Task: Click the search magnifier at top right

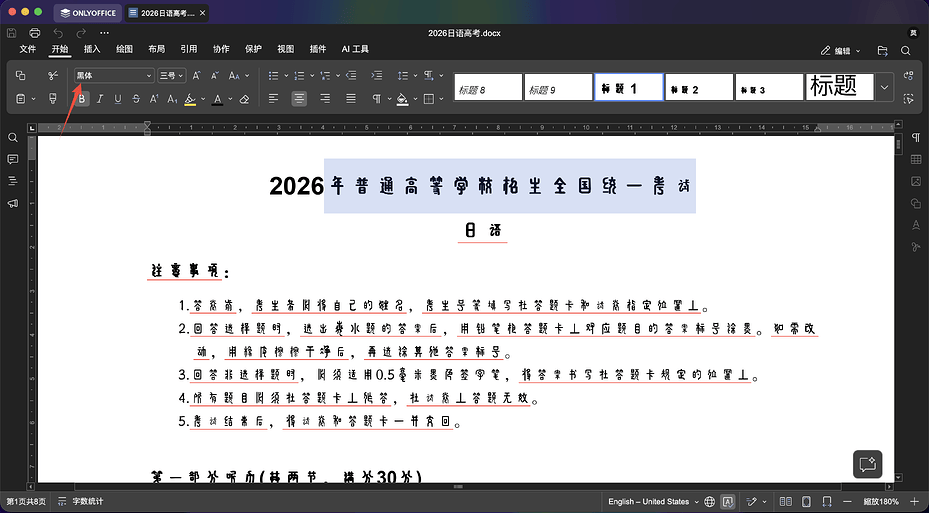Action: click(906, 51)
